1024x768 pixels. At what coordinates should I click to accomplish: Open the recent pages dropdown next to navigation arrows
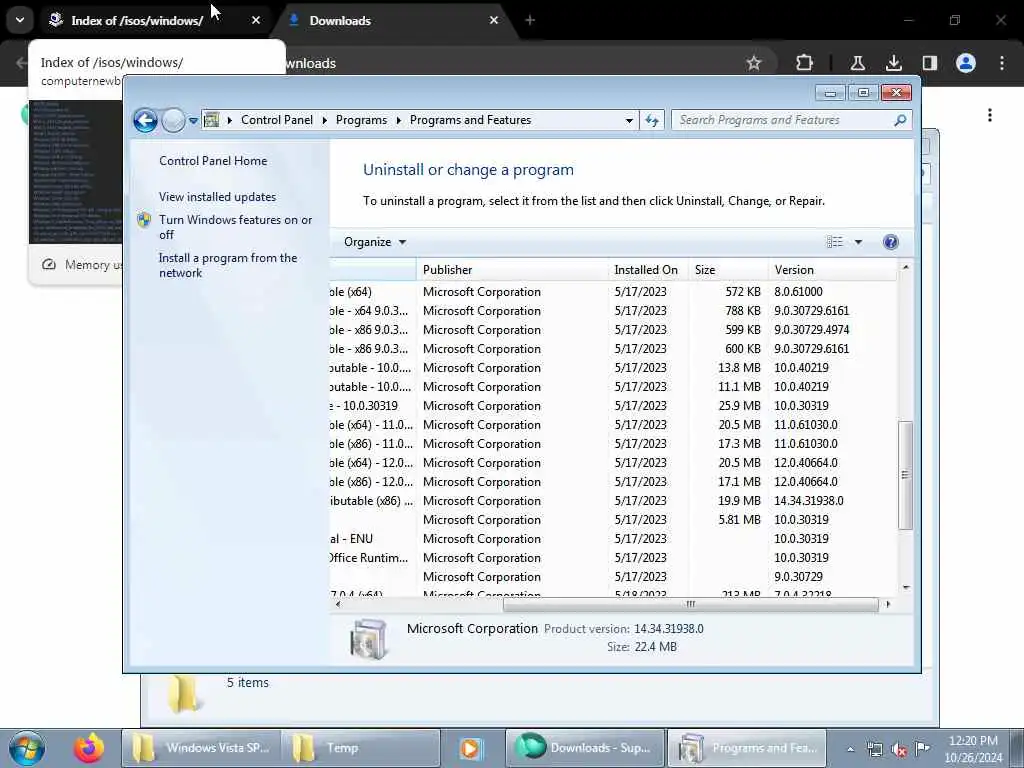point(193,121)
